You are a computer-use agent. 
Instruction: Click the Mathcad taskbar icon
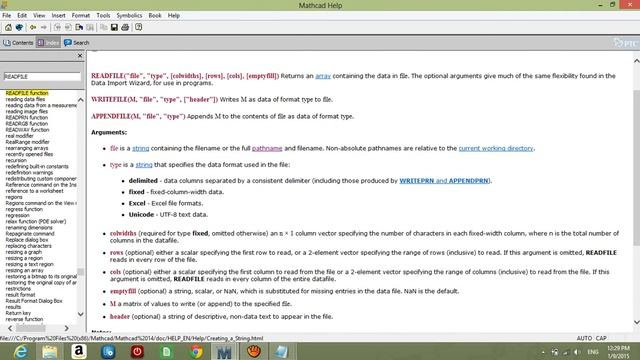click(224, 351)
